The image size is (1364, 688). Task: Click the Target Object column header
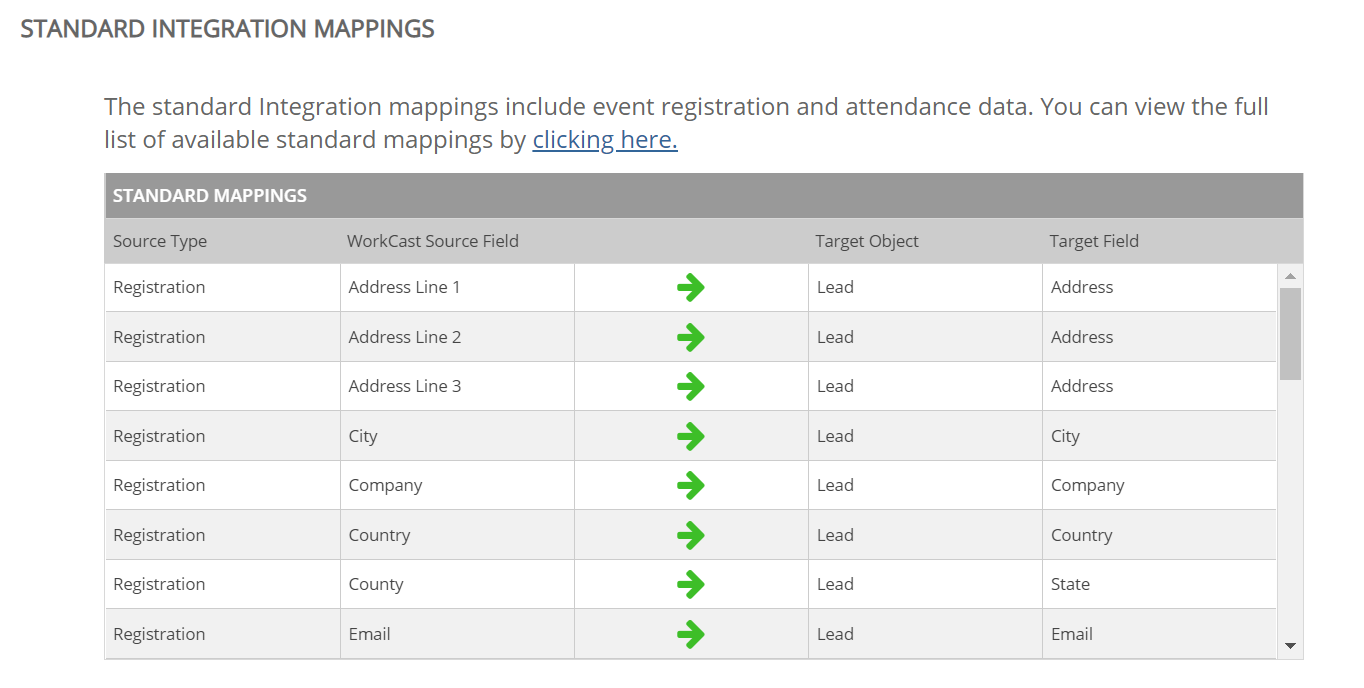tap(867, 241)
